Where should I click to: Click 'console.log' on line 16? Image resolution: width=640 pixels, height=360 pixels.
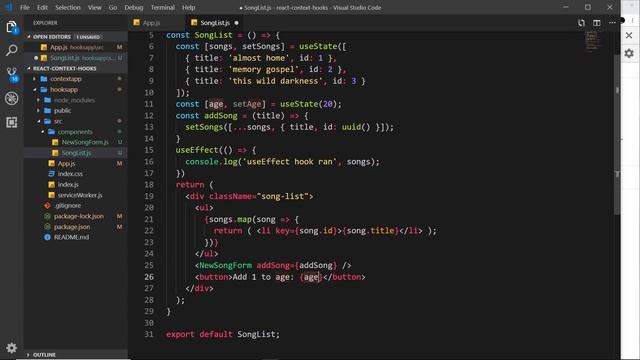click(x=211, y=162)
